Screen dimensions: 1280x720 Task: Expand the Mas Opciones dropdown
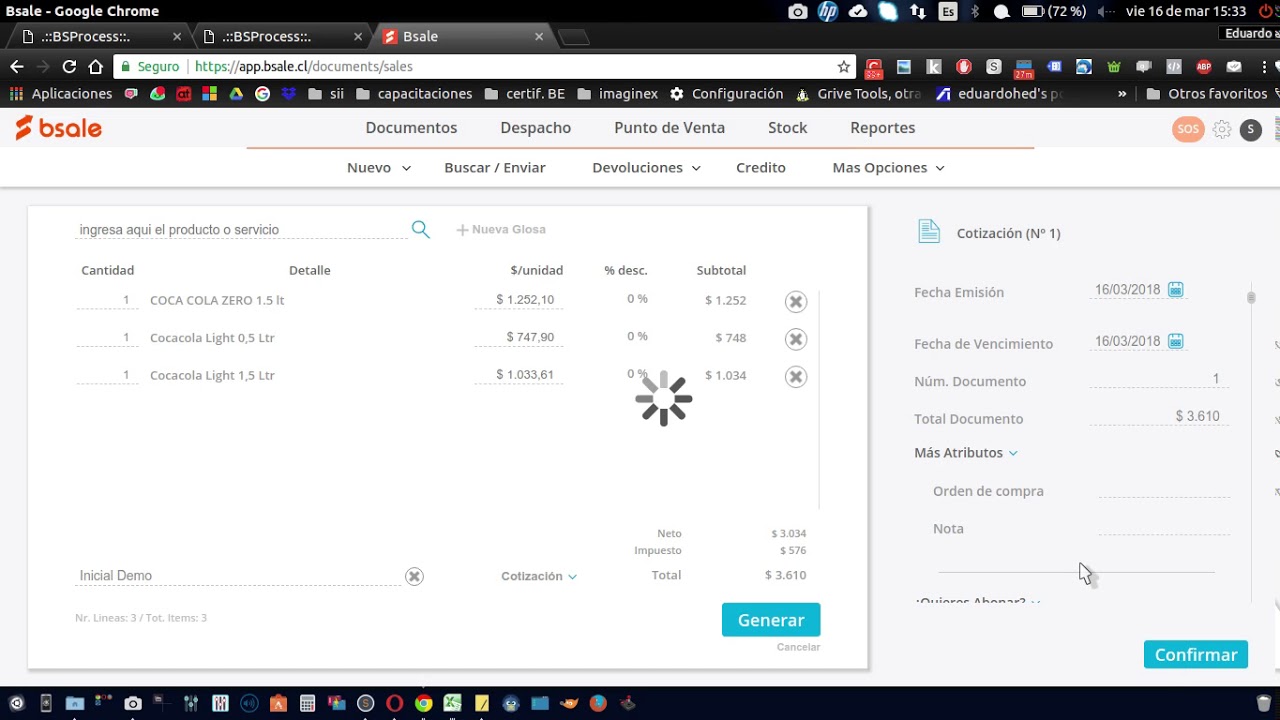tap(889, 168)
